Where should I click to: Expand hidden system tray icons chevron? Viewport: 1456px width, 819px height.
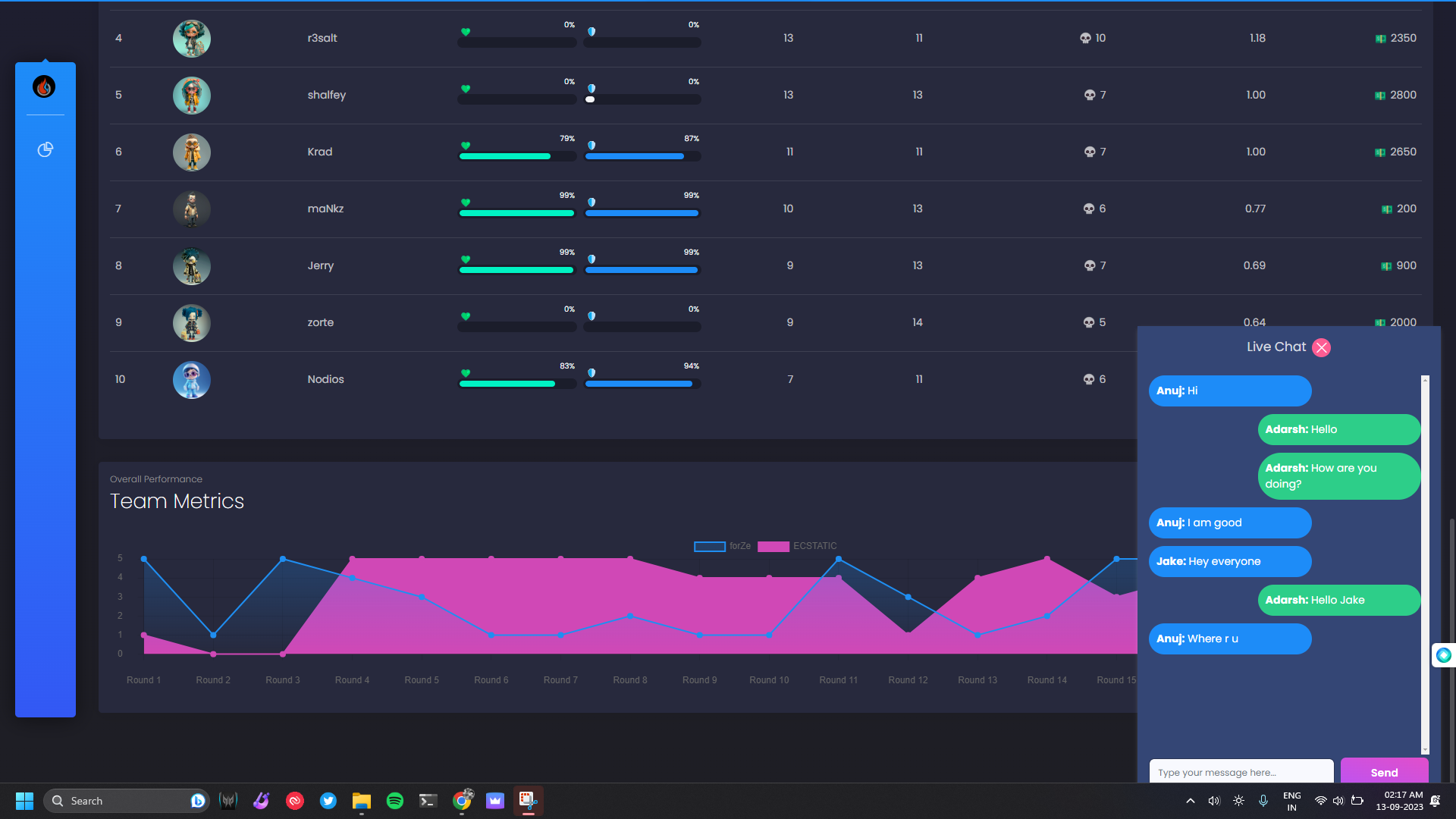coord(1190,801)
